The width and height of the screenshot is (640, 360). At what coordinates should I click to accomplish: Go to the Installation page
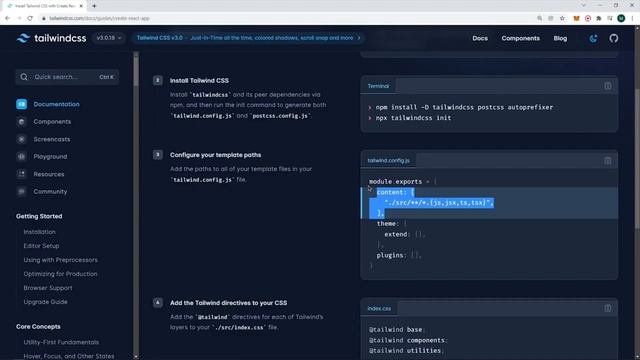pos(40,232)
